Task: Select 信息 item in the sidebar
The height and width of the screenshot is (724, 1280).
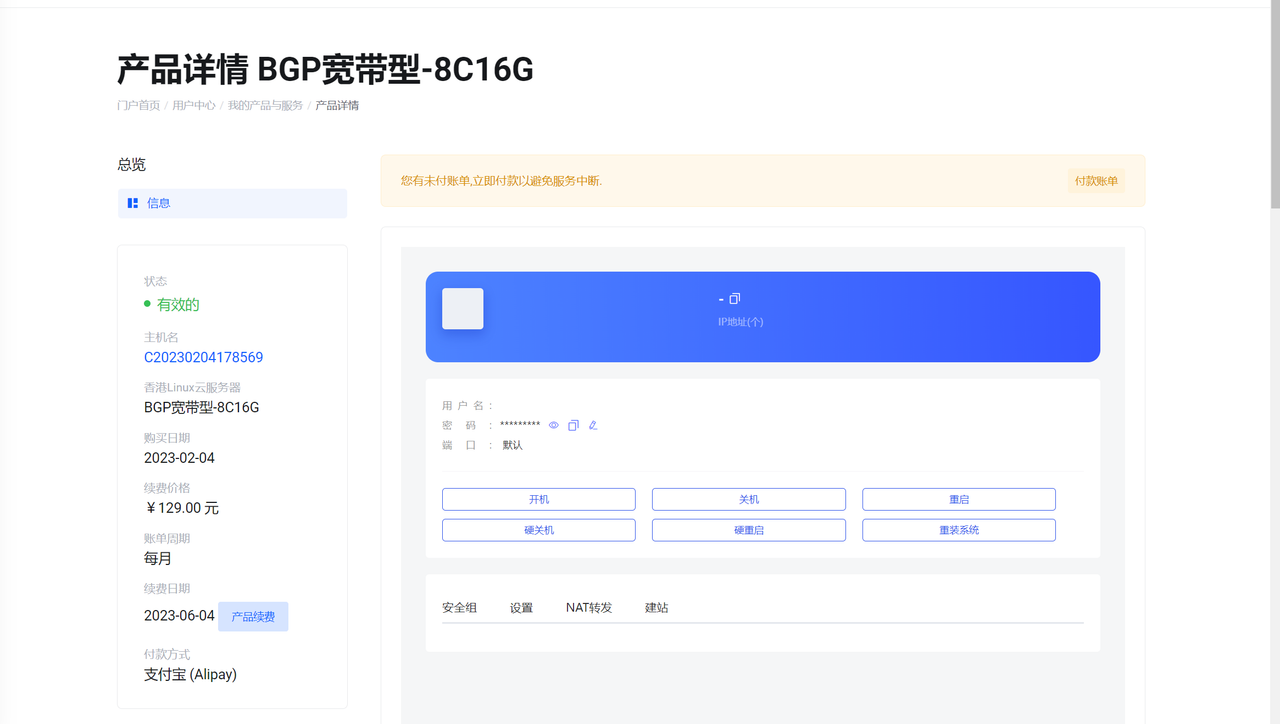Action: 232,203
